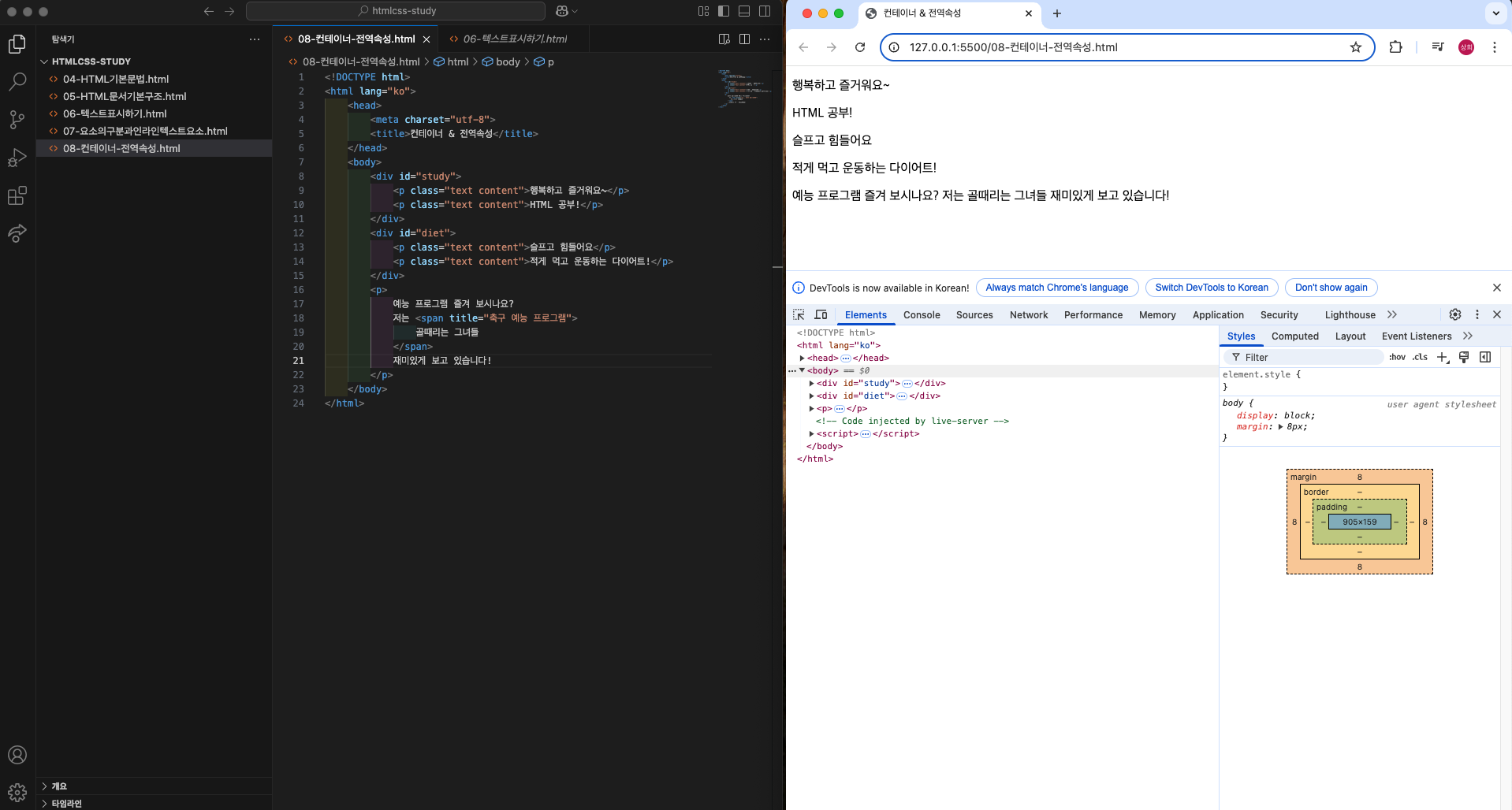Toggle the DevTools device toolbar

pyautogui.click(x=821, y=314)
